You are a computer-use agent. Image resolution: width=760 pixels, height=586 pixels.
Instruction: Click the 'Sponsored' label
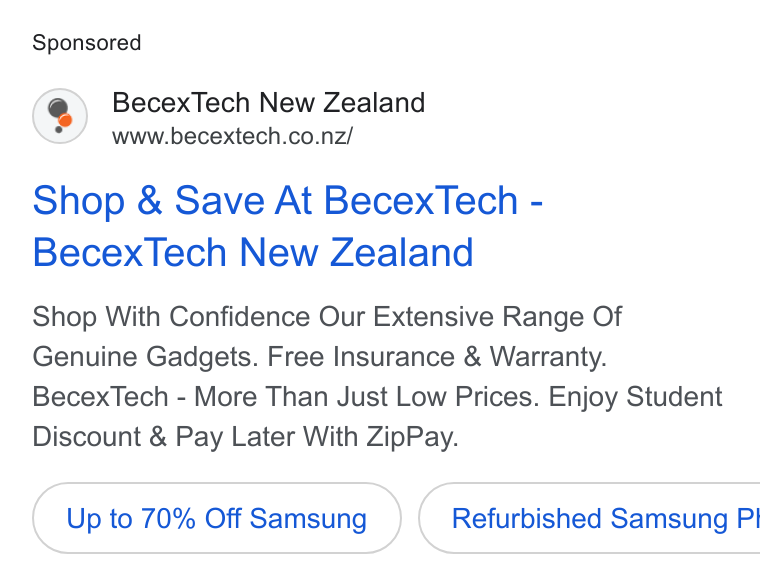[x=87, y=43]
